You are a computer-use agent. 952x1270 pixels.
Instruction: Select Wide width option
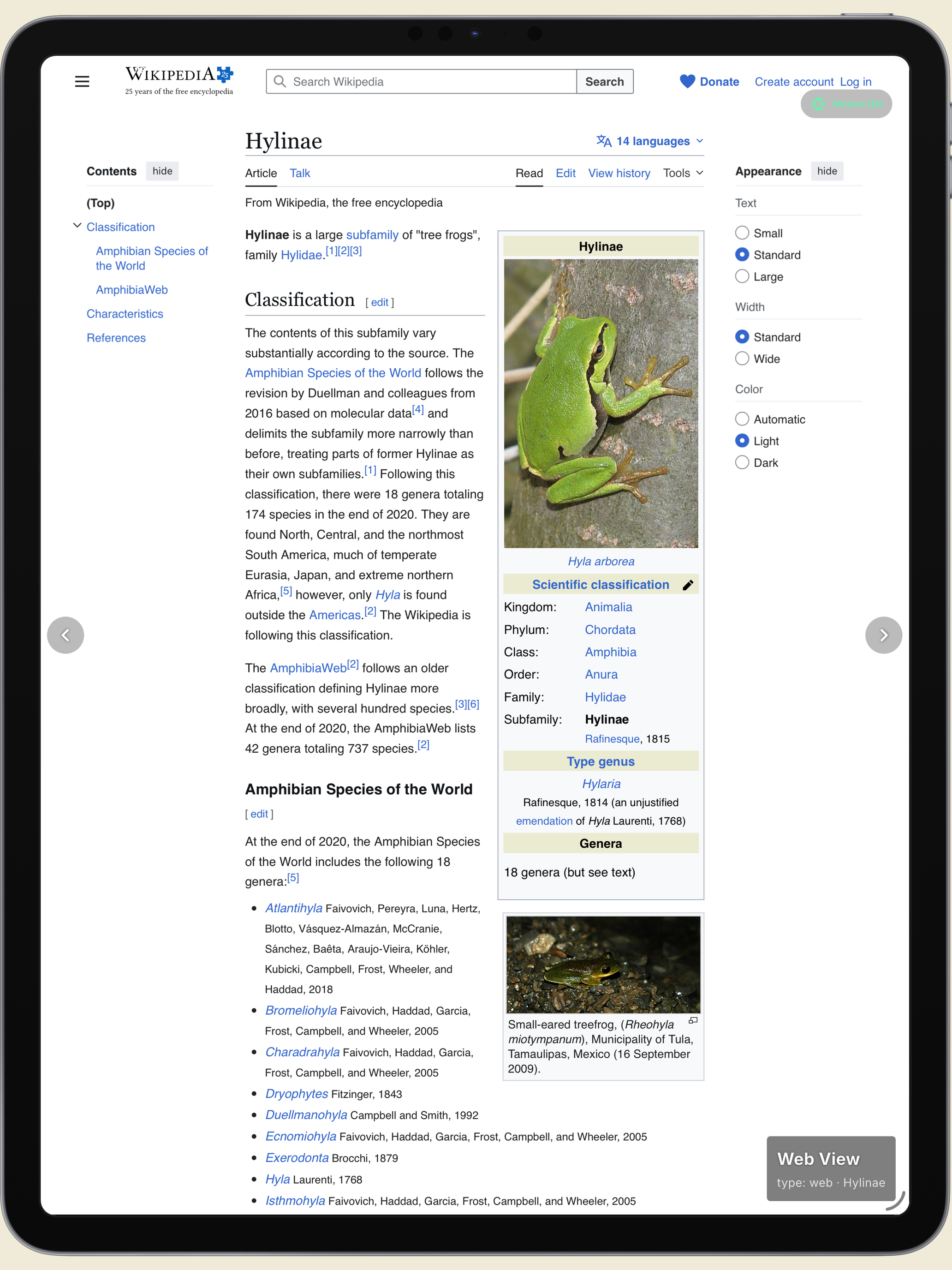click(742, 358)
